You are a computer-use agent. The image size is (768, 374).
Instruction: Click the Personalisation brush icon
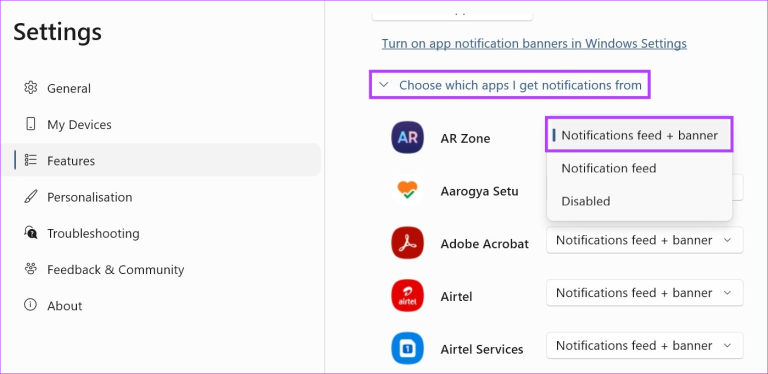[x=30, y=197]
